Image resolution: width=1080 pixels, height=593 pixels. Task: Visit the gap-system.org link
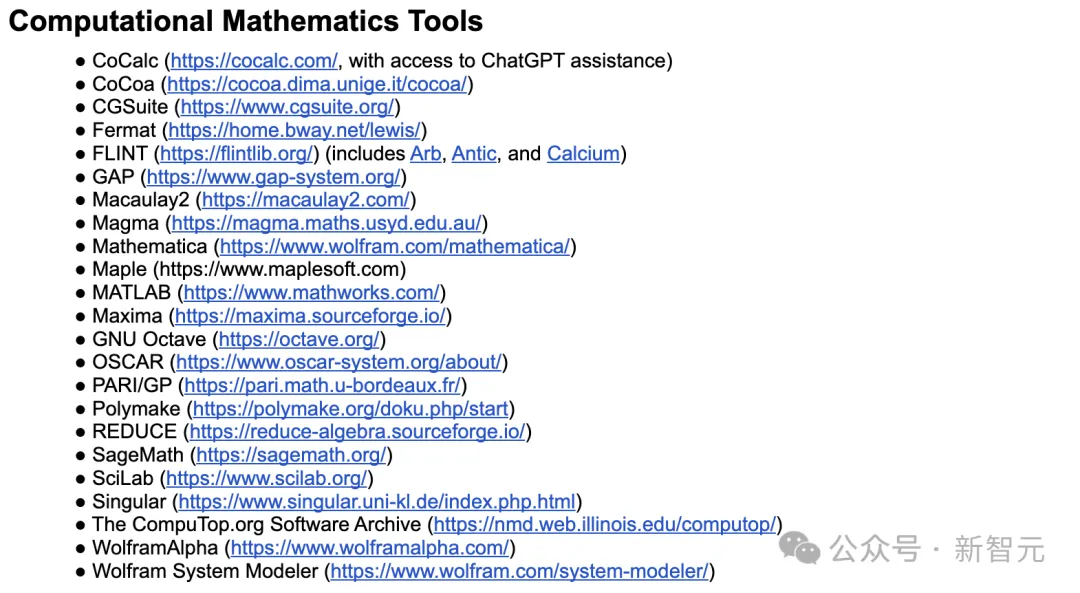click(273, 177)
